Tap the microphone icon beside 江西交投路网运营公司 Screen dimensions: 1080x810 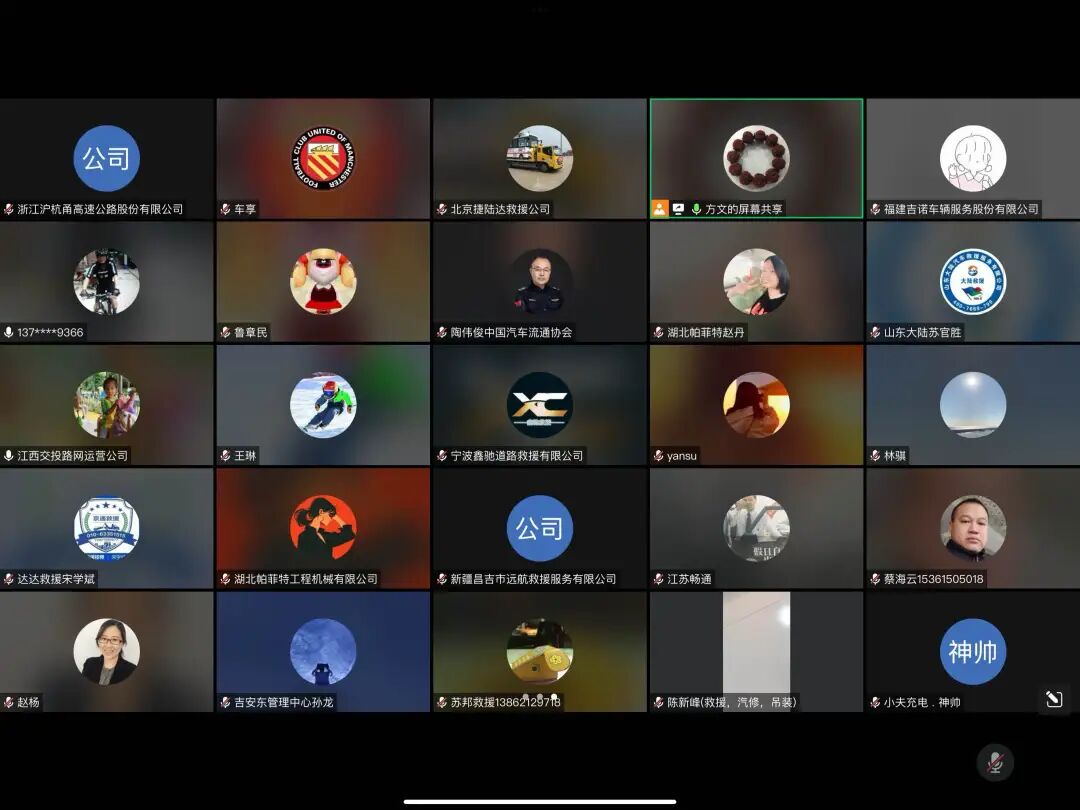tap(9, 455)
